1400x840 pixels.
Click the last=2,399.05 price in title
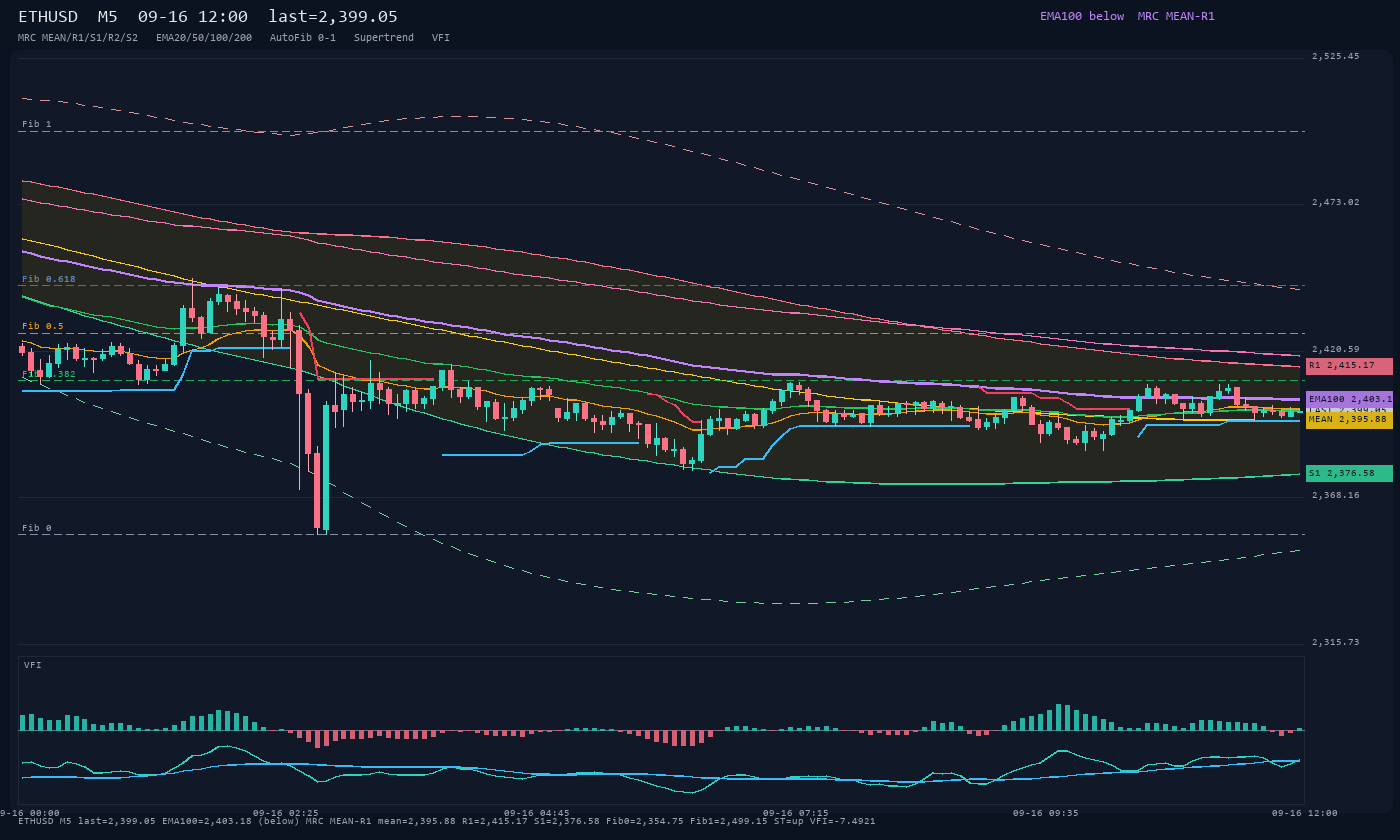pos(333,17)
